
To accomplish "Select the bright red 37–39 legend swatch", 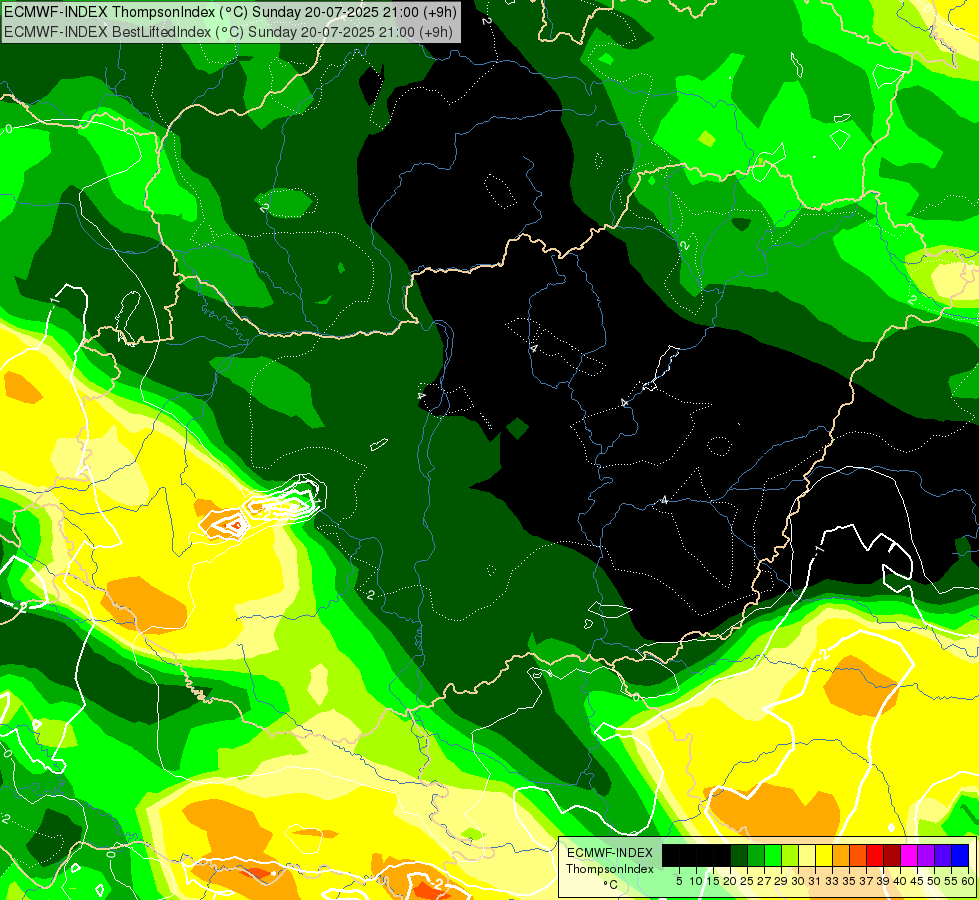I will (x=875, y=855).
